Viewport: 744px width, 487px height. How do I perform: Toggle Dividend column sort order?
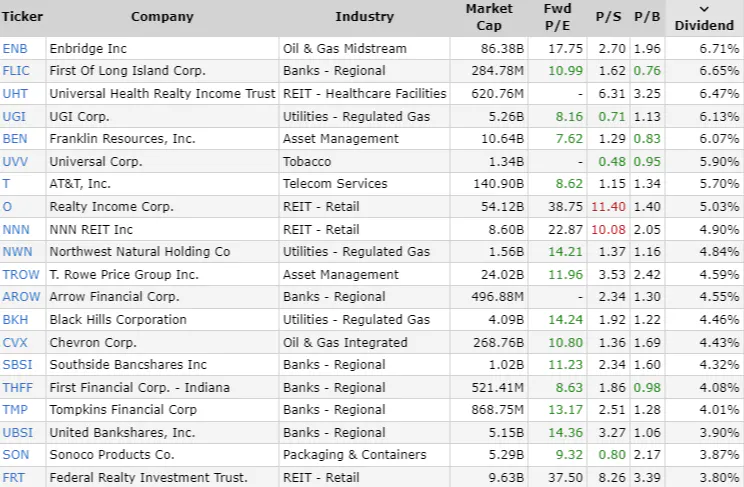pyautogui.click(x=704, y=19)
